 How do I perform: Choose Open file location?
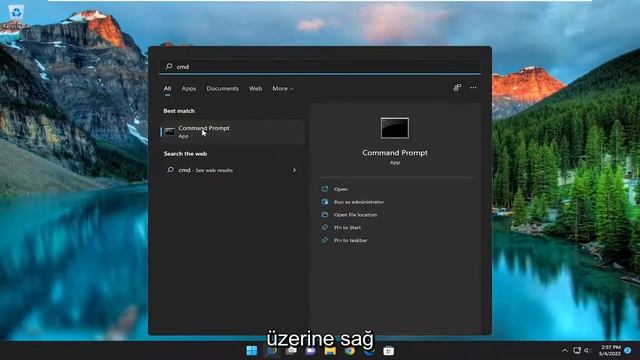355,215
